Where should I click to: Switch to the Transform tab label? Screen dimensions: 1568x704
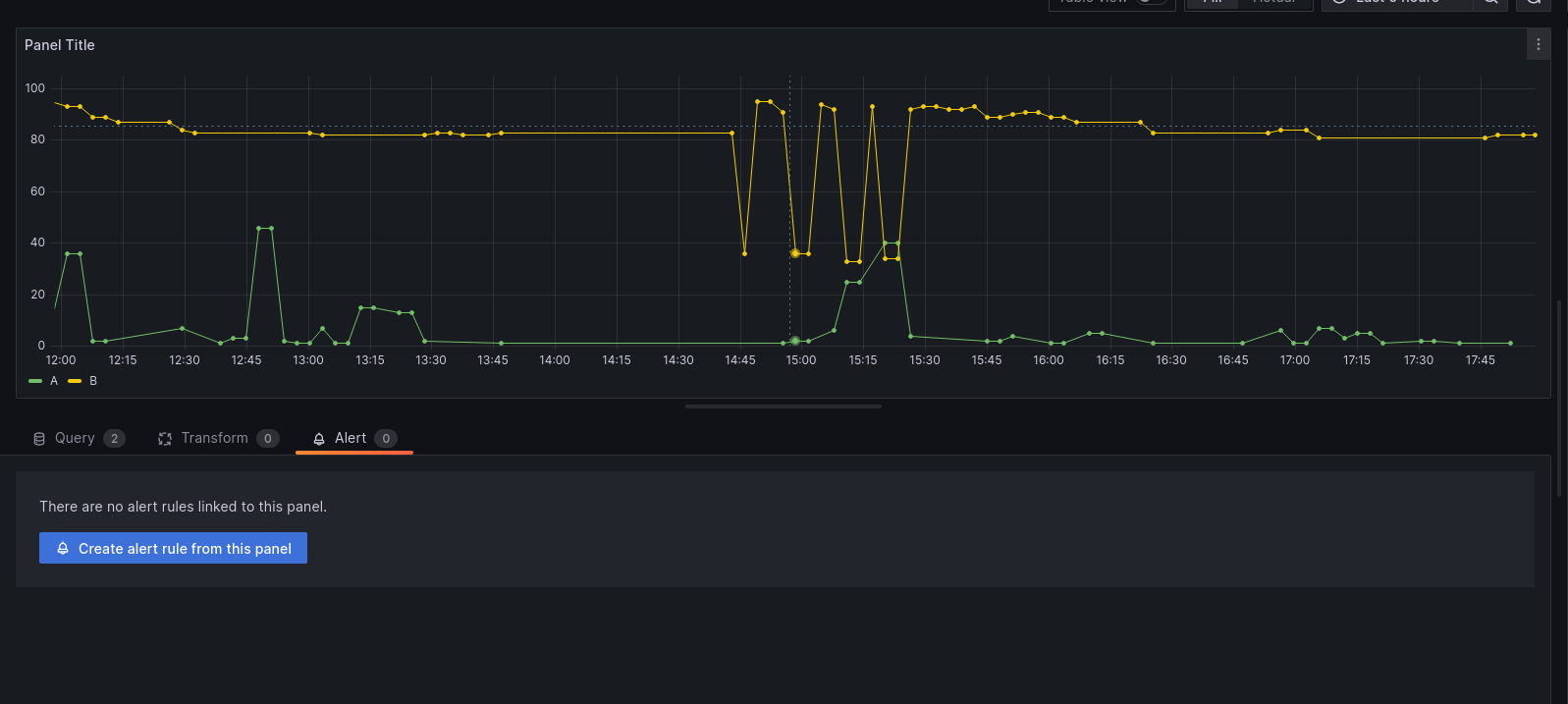pyautogui.click(x=214, y=439)
